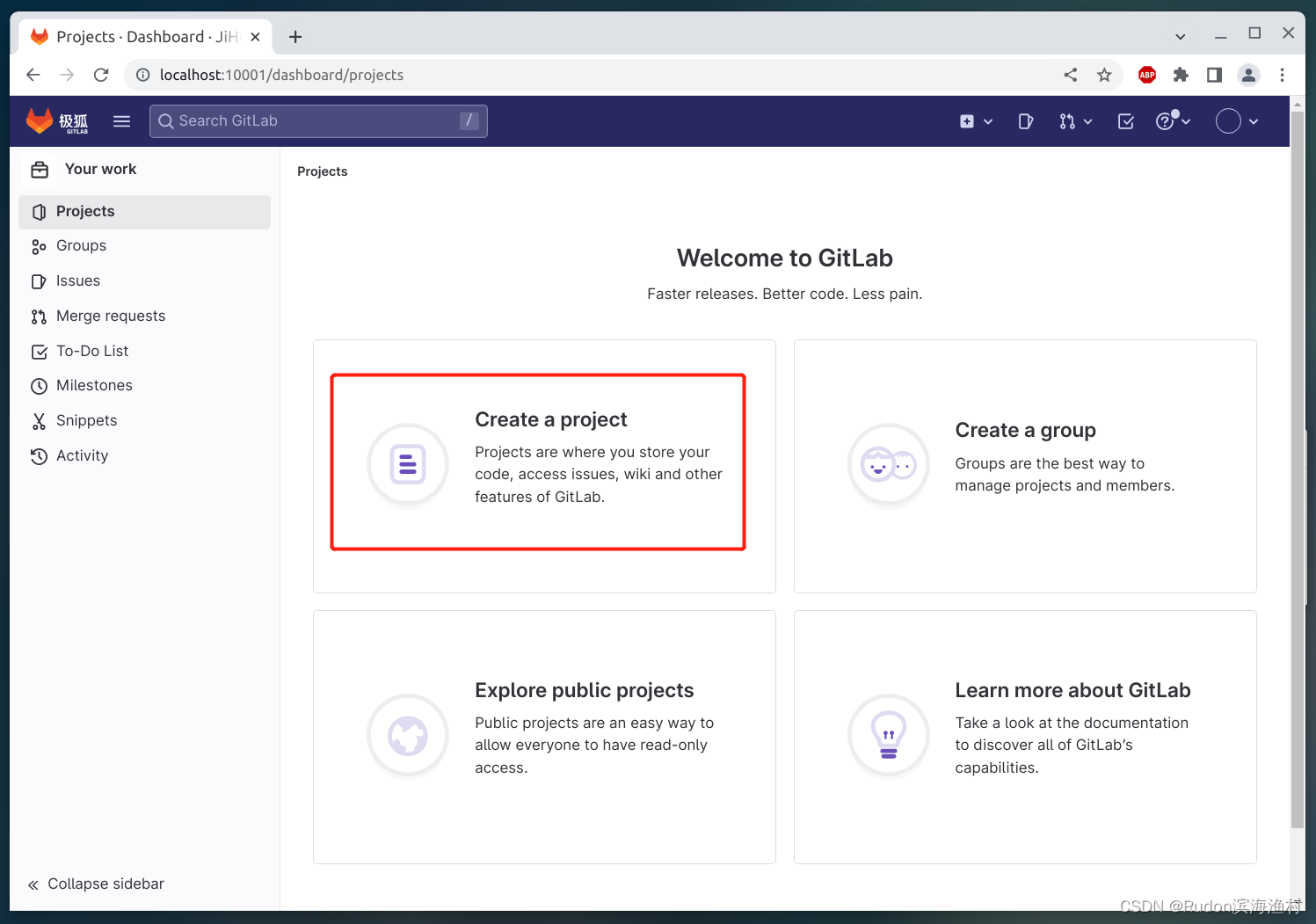1316x924 pixels.
Task: Expand the new item plus dropdown
Action: pos(976,121)
